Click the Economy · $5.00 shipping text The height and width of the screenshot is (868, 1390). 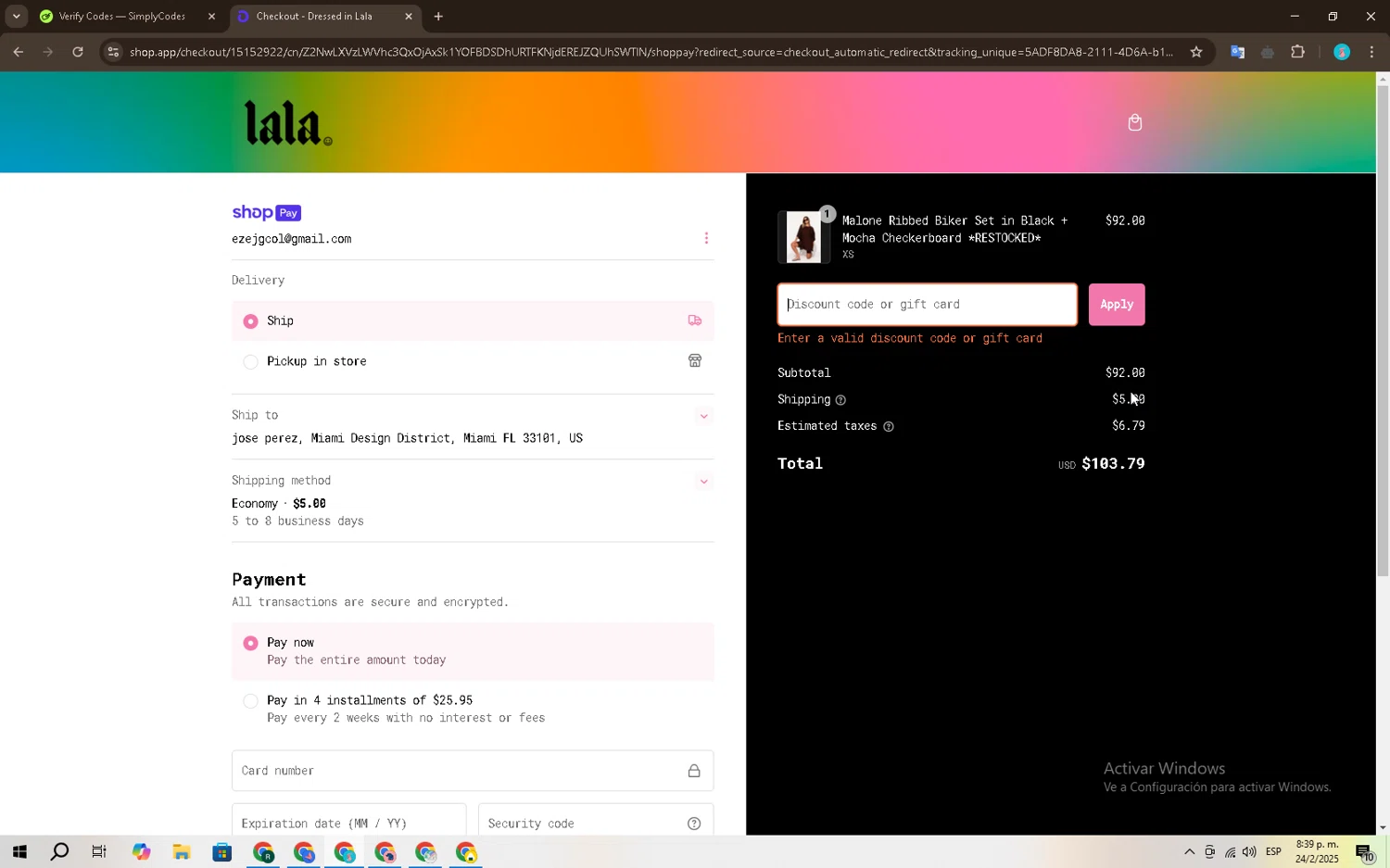point(278,504)
